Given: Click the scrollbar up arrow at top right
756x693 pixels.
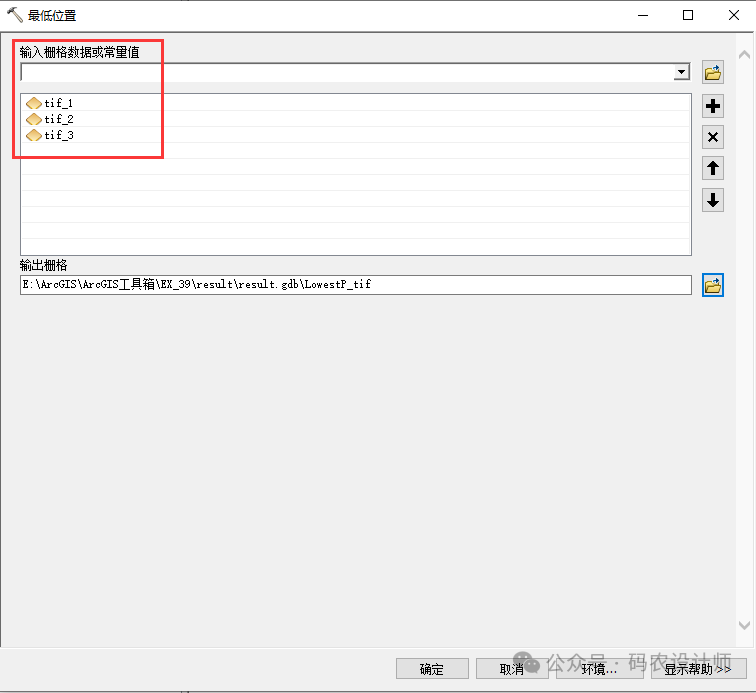Looking at the screenshot, I should point(744,53).
